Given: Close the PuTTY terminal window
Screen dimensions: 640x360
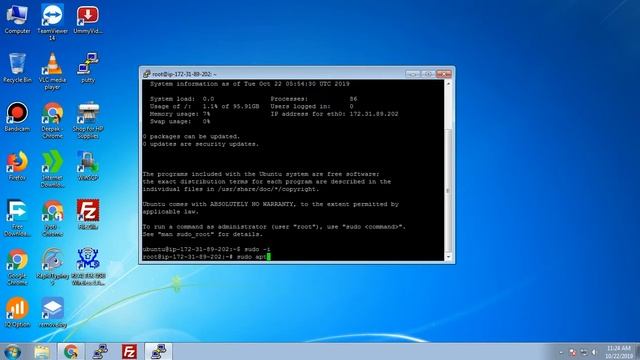Looking at the screenshot, I should (x=443, y=74).
